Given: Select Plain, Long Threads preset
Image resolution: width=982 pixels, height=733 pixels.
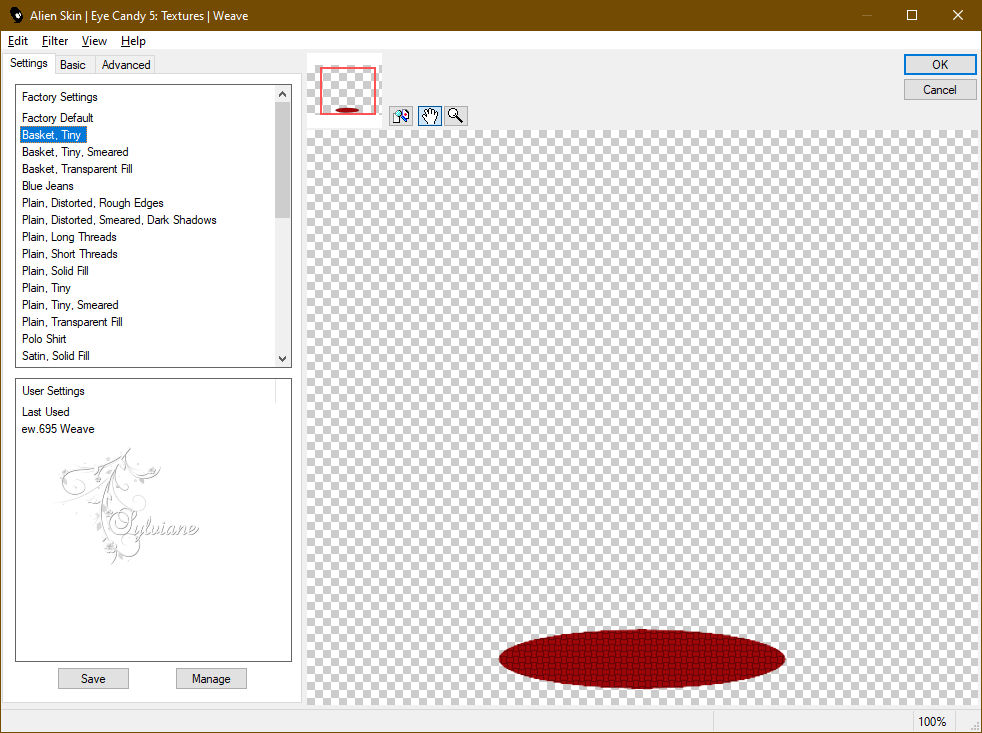Looking at the screenshot, I should click(x=69, y=236).
